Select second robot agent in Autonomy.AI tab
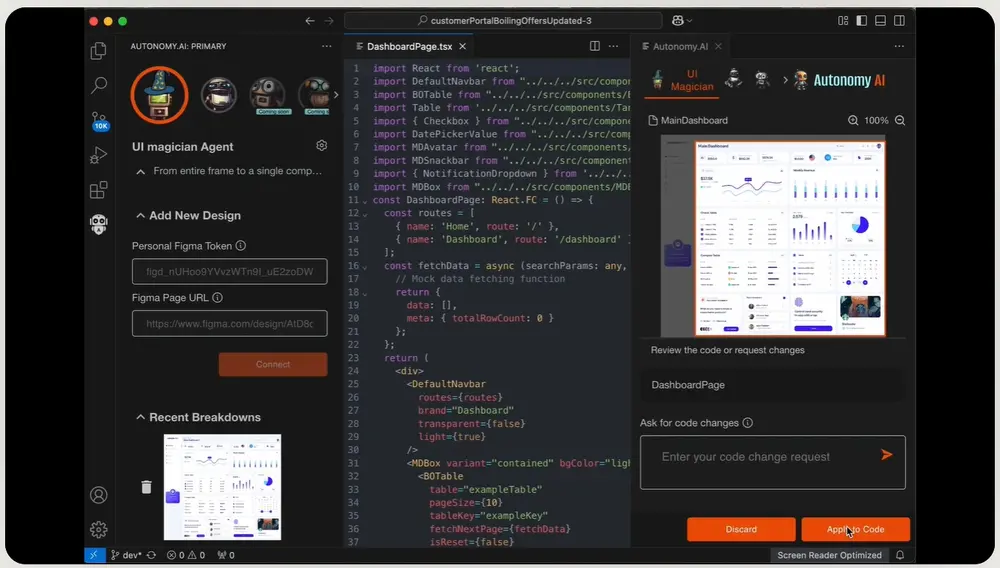The width and height of the screenshot is (1000, 568). (734, 79)
